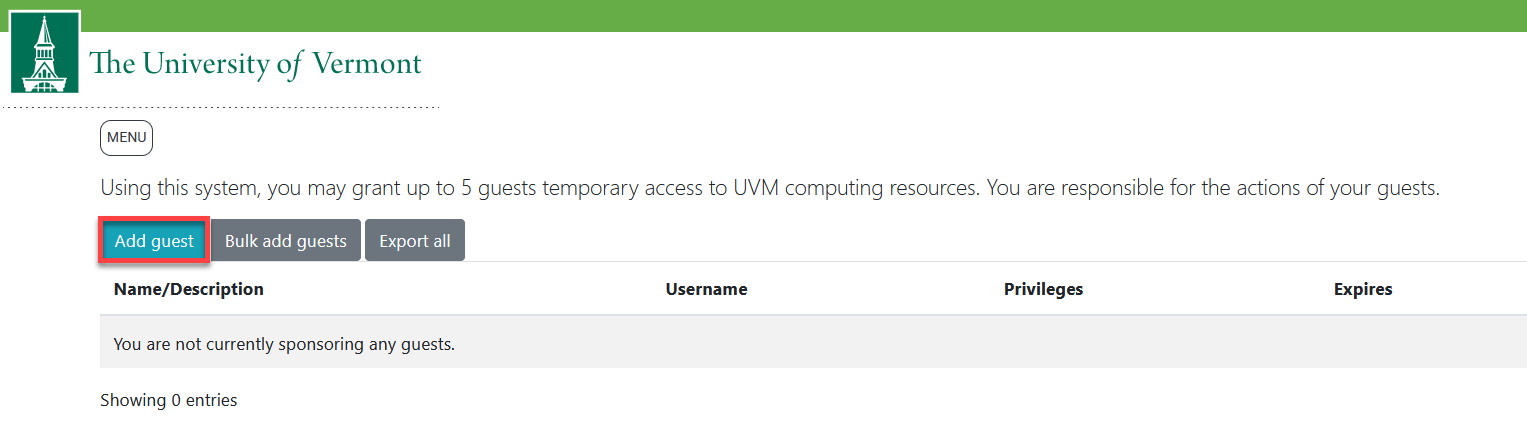Click the Add guest button
Screen dimensions: 1527x439
coord(154,241)
